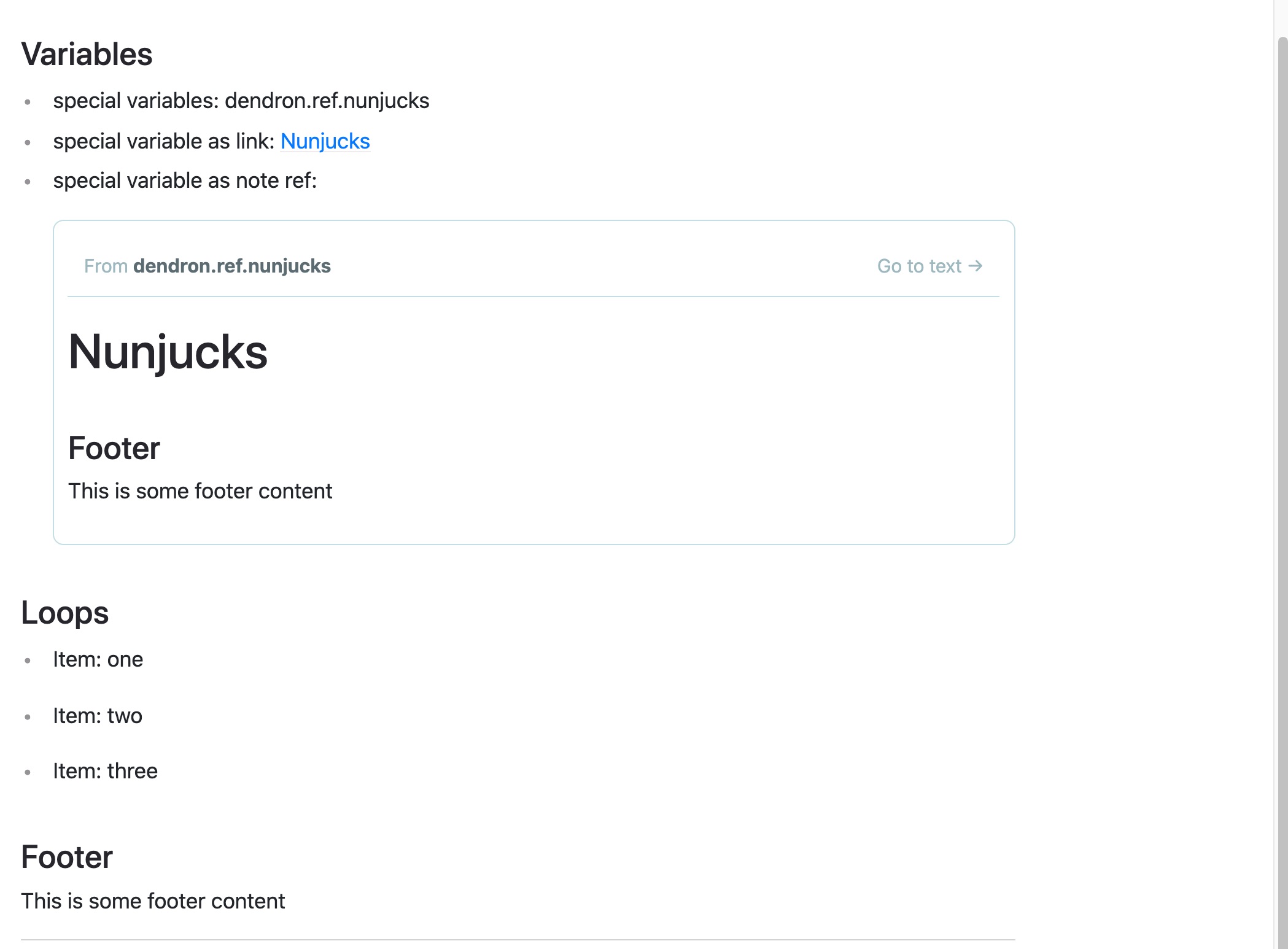Select the "Item: two" list entry
1288x949 pixels.
[x=97, y=715]
